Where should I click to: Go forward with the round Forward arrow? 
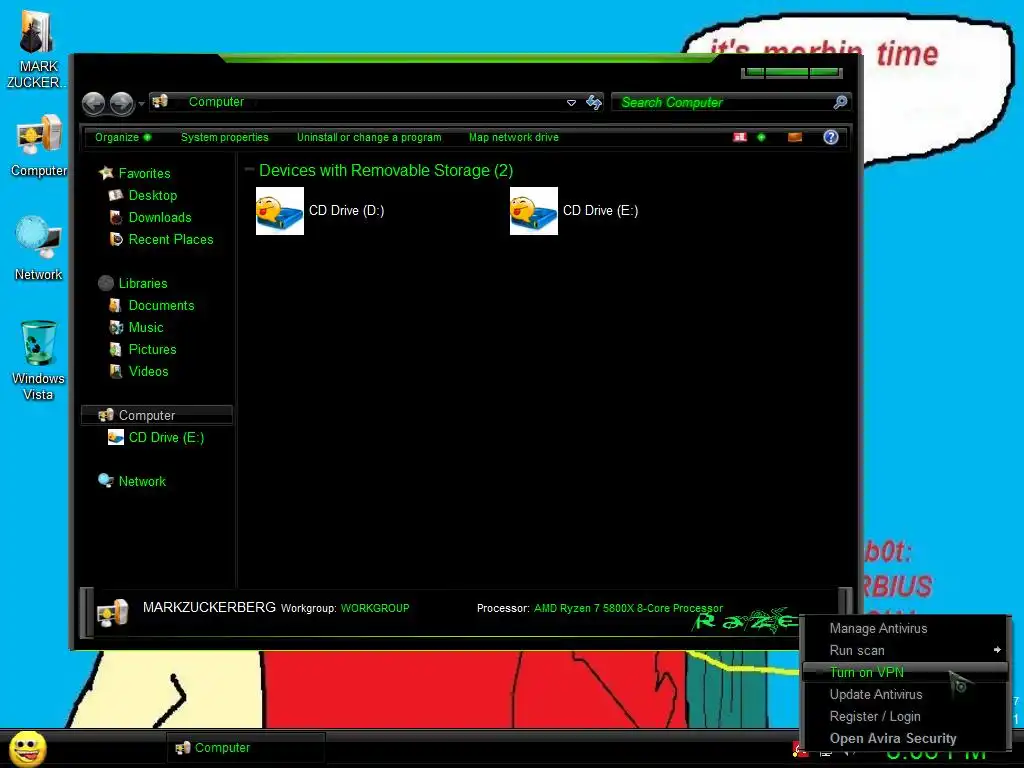(x=121, y=103)
